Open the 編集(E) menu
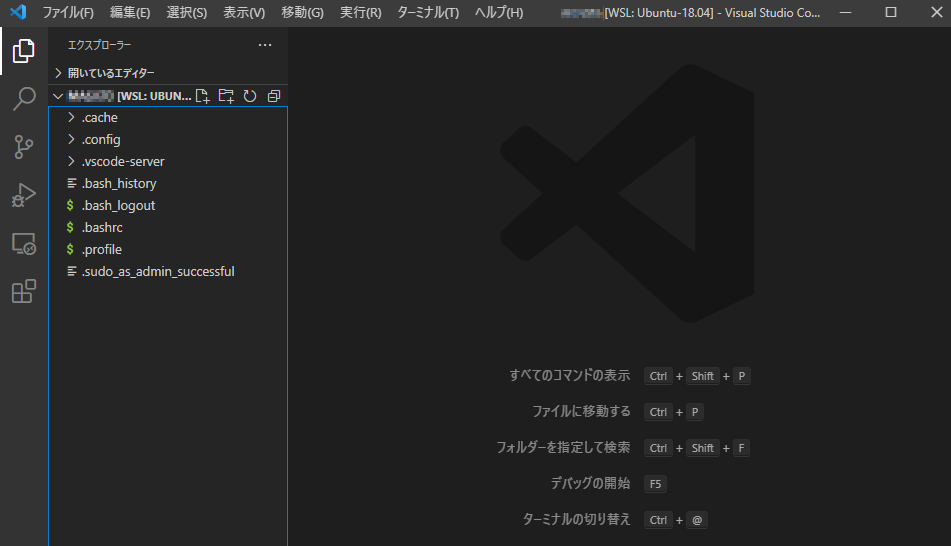Viewport: 951px width, 546px height. click(x=130, y=13)
